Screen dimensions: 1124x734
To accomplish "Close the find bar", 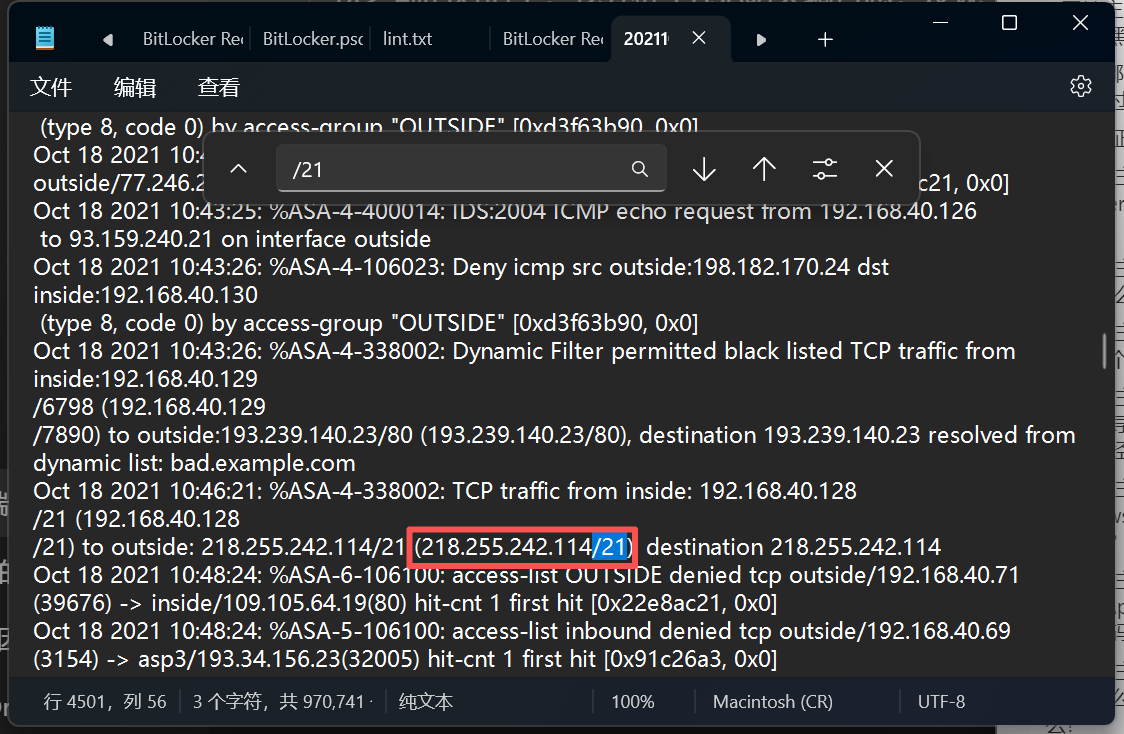I will [x=884, y=169].
